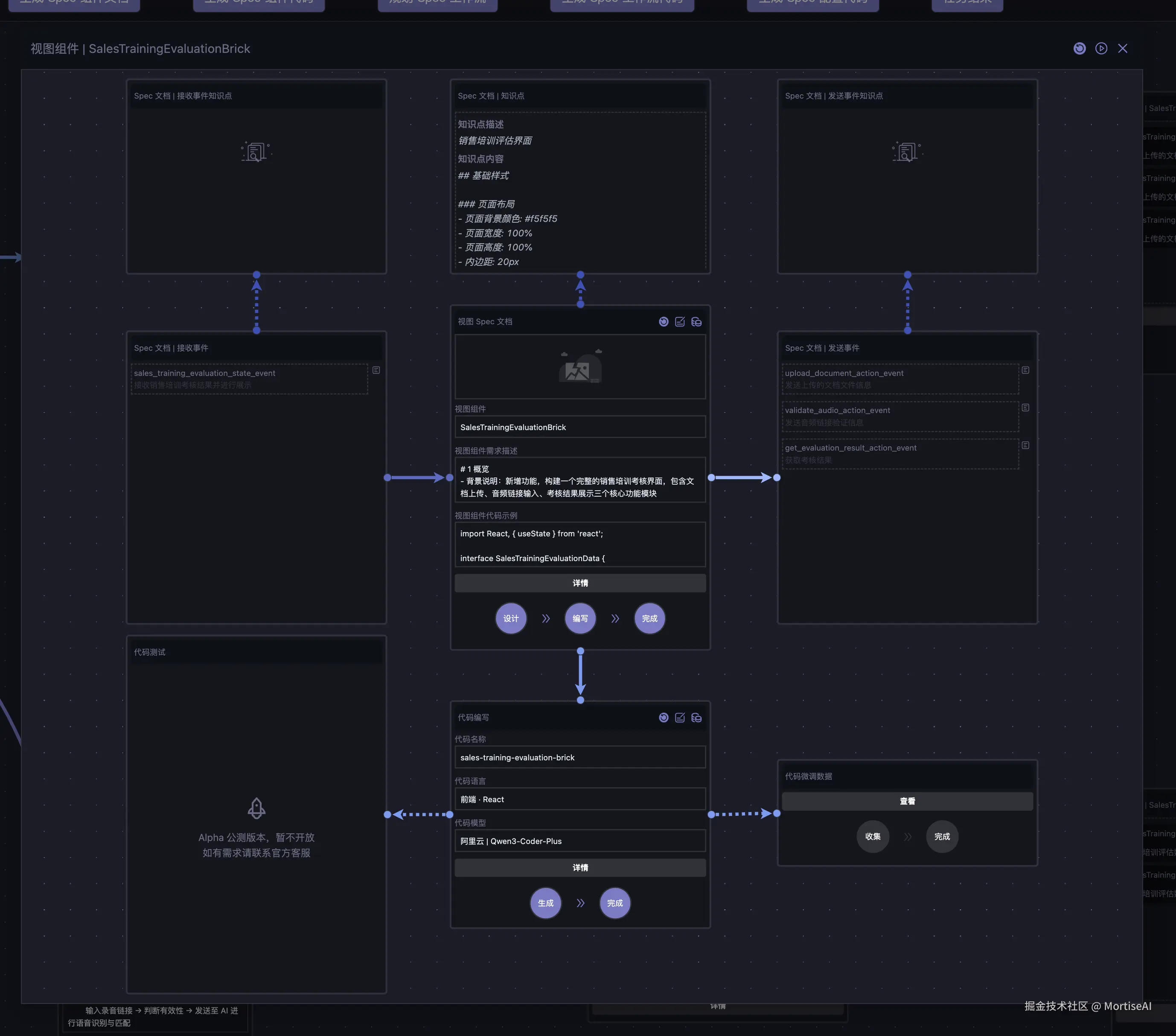
Task: Open detail icon beside validate_audio_action_event
Action: (x=1025, y=407)
